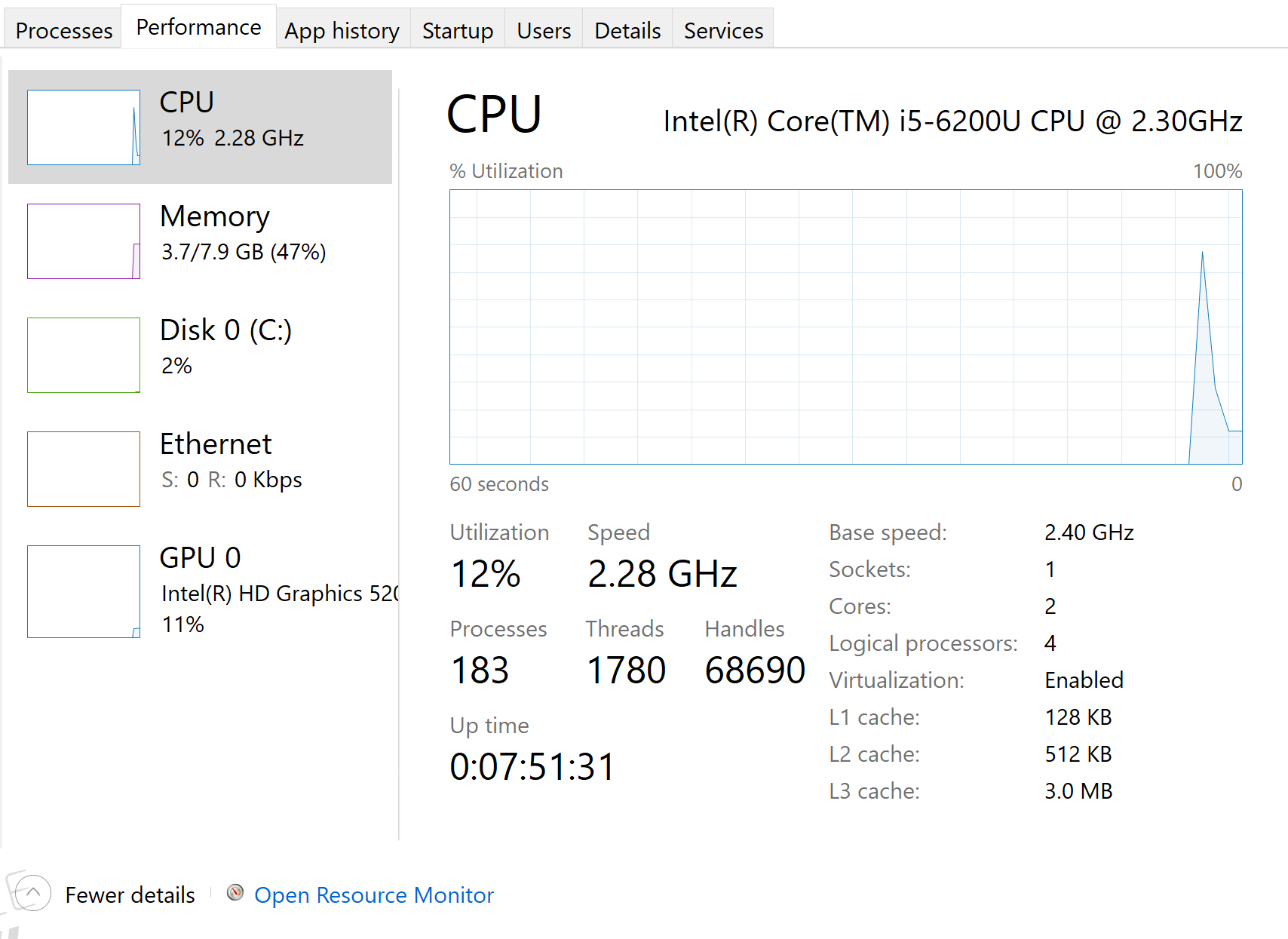The image size is (1288, 939).
Task: Select the GPU 0 graph thumbnail
Action: tap(84, 591)
